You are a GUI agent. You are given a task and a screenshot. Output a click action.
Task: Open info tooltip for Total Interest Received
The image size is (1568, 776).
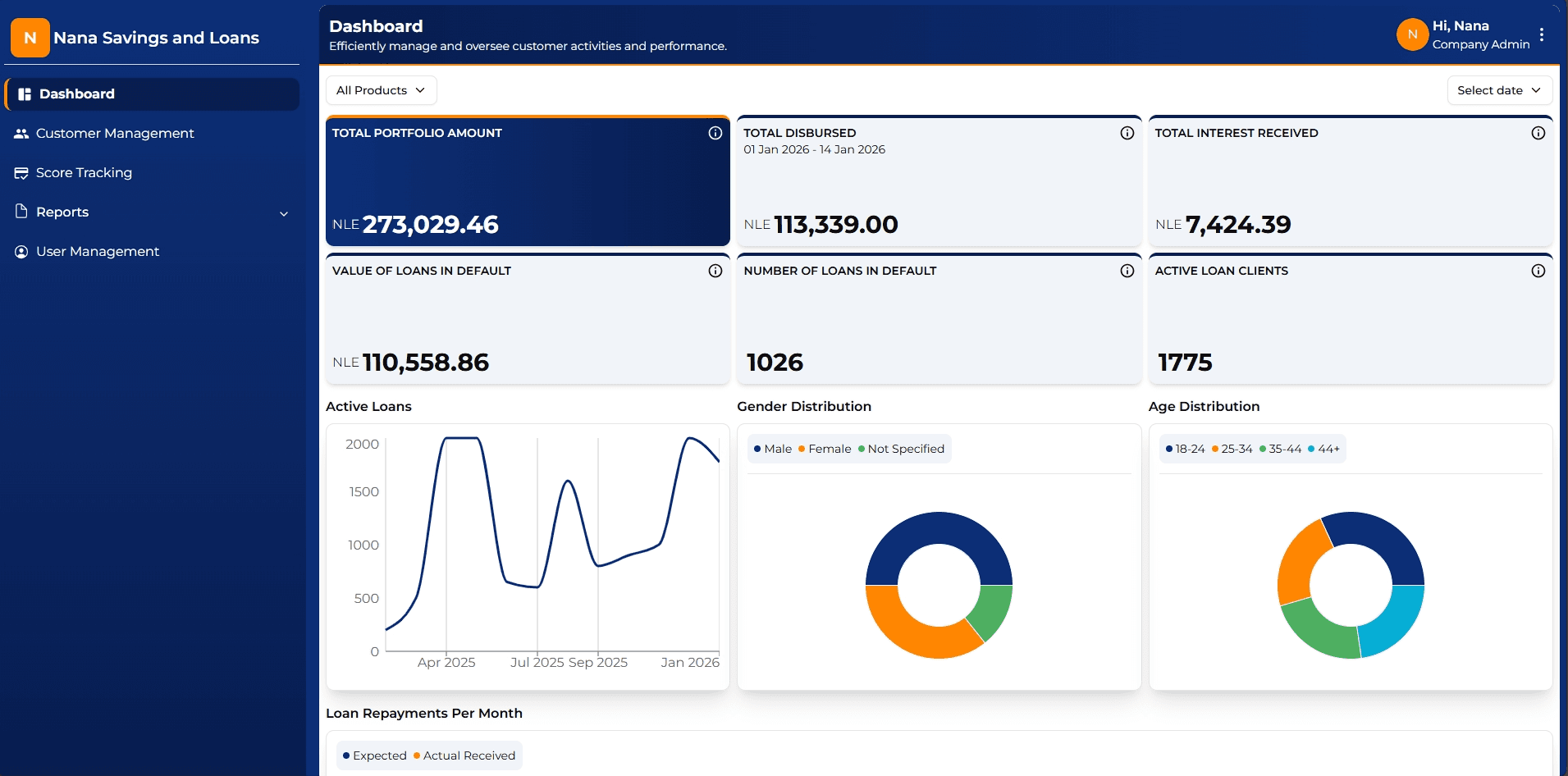(x=1538, y=133)
